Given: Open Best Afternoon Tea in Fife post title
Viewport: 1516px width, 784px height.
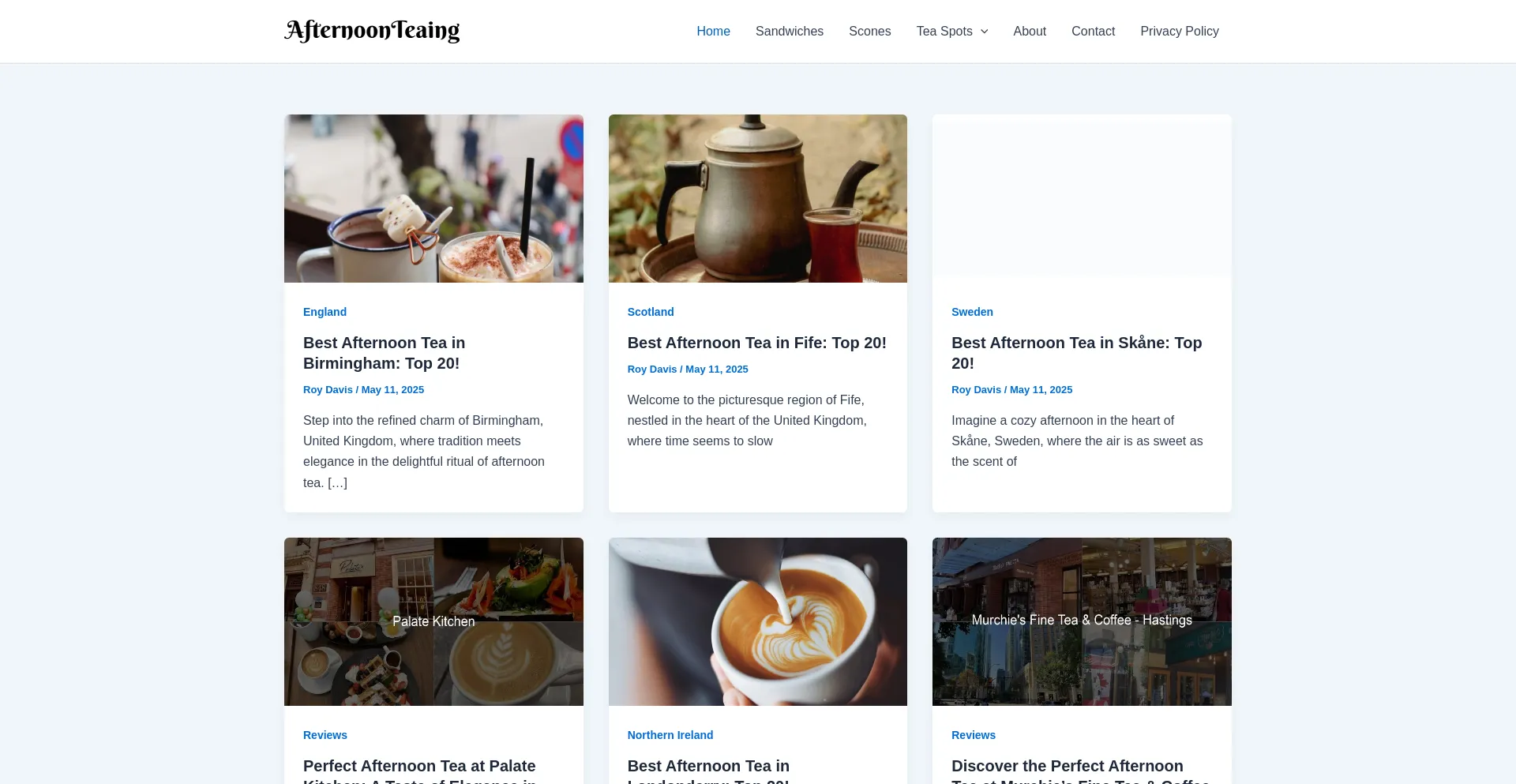Looking at the screenshot, I should (x=757, y=343).
